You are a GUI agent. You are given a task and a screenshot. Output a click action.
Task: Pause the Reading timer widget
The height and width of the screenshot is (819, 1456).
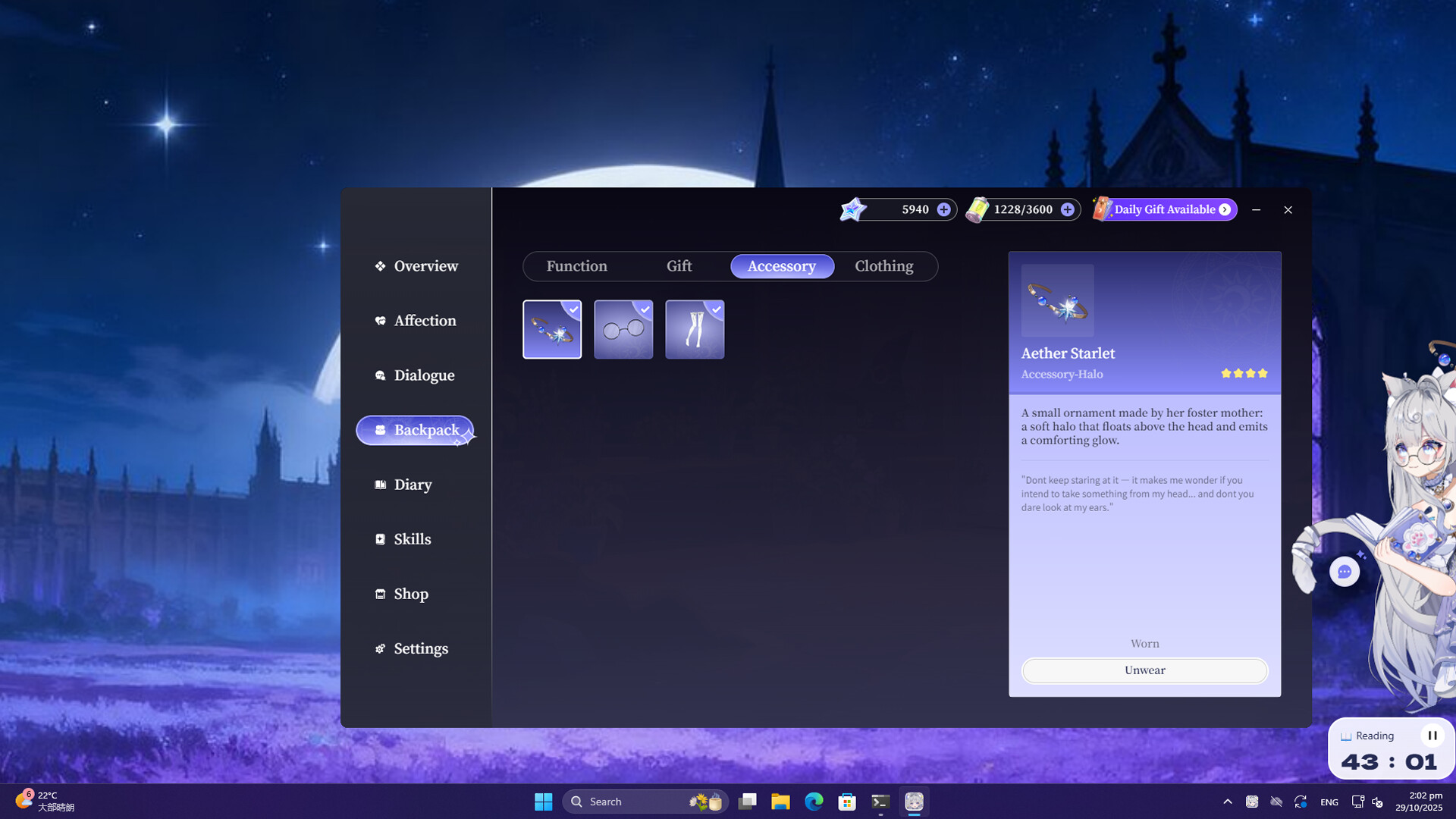pos(1432,735)
